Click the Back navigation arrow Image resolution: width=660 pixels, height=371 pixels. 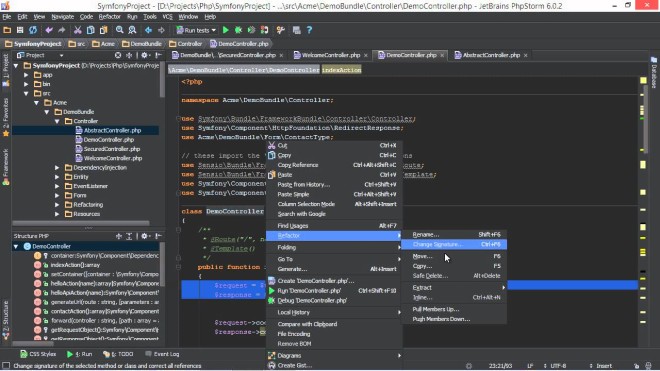[x=148, y=30]
